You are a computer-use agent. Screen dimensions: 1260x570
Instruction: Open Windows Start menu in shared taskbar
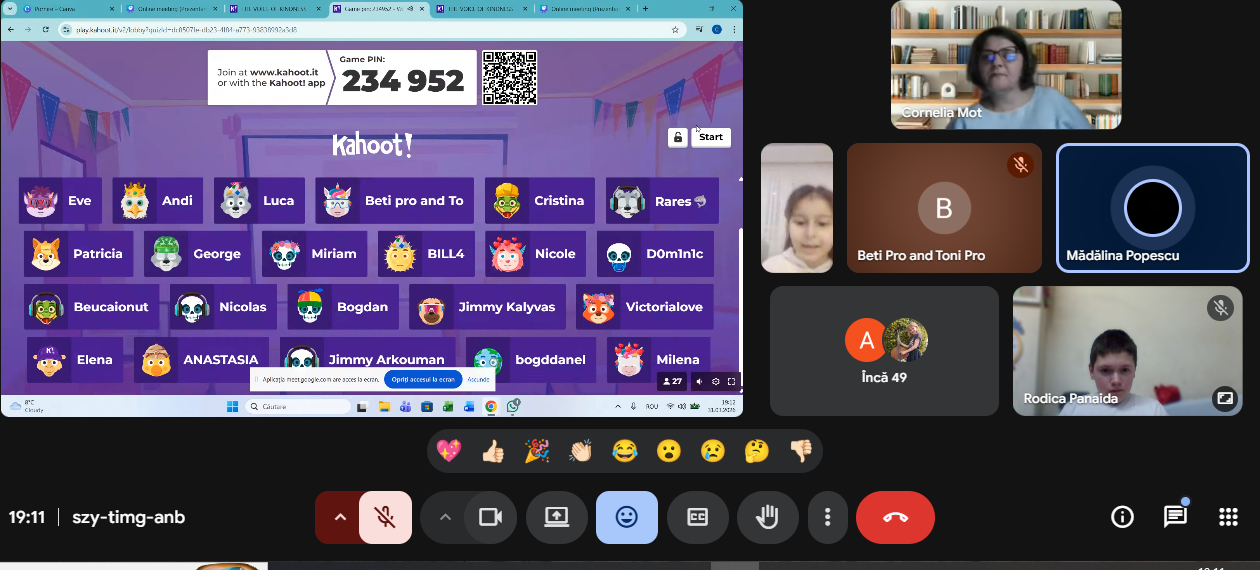pyautogui.click(x=233, y=406)
